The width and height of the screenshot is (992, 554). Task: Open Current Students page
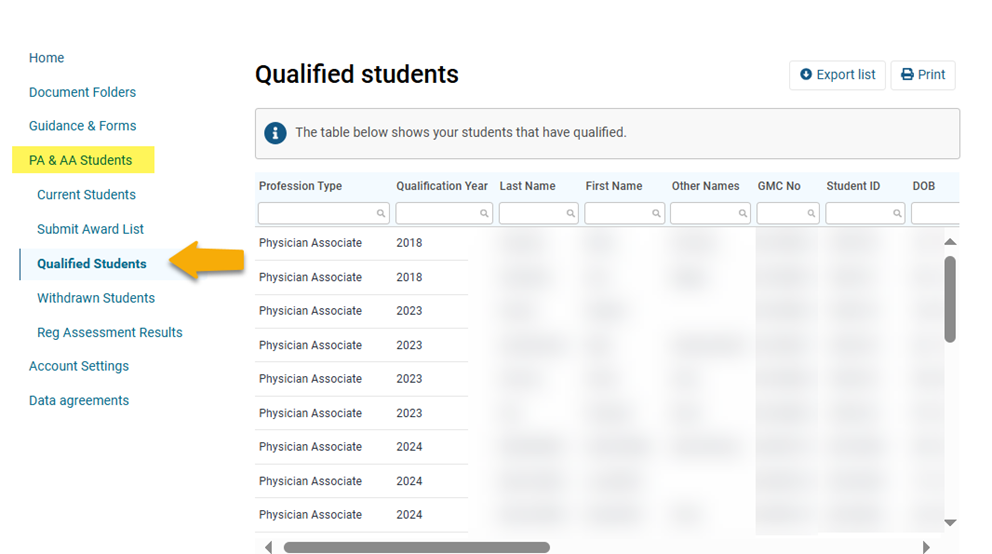pyautogui.click(x=86, y=195)
